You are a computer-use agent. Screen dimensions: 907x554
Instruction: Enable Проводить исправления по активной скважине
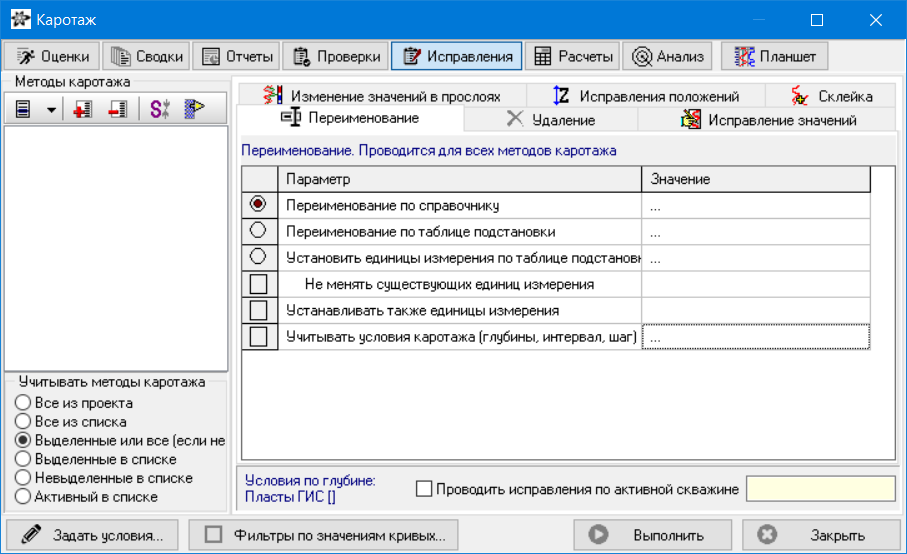pyautogui.click(x=424, y=489)
